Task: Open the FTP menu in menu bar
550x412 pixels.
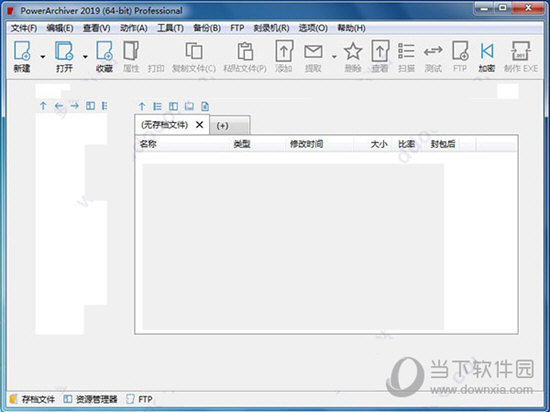Action: point(237,28)
